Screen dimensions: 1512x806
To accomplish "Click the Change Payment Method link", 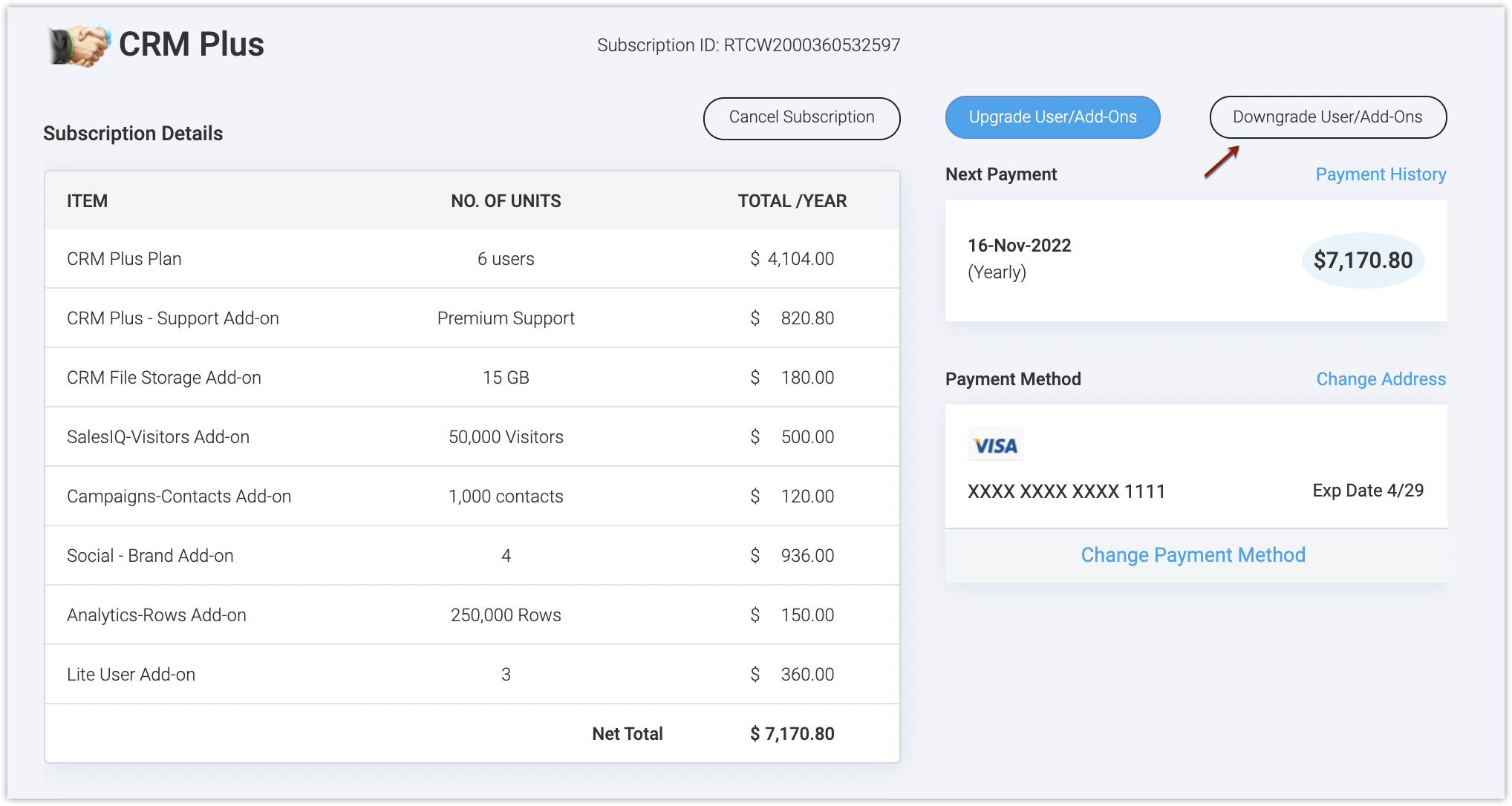I will [1193, 555].
